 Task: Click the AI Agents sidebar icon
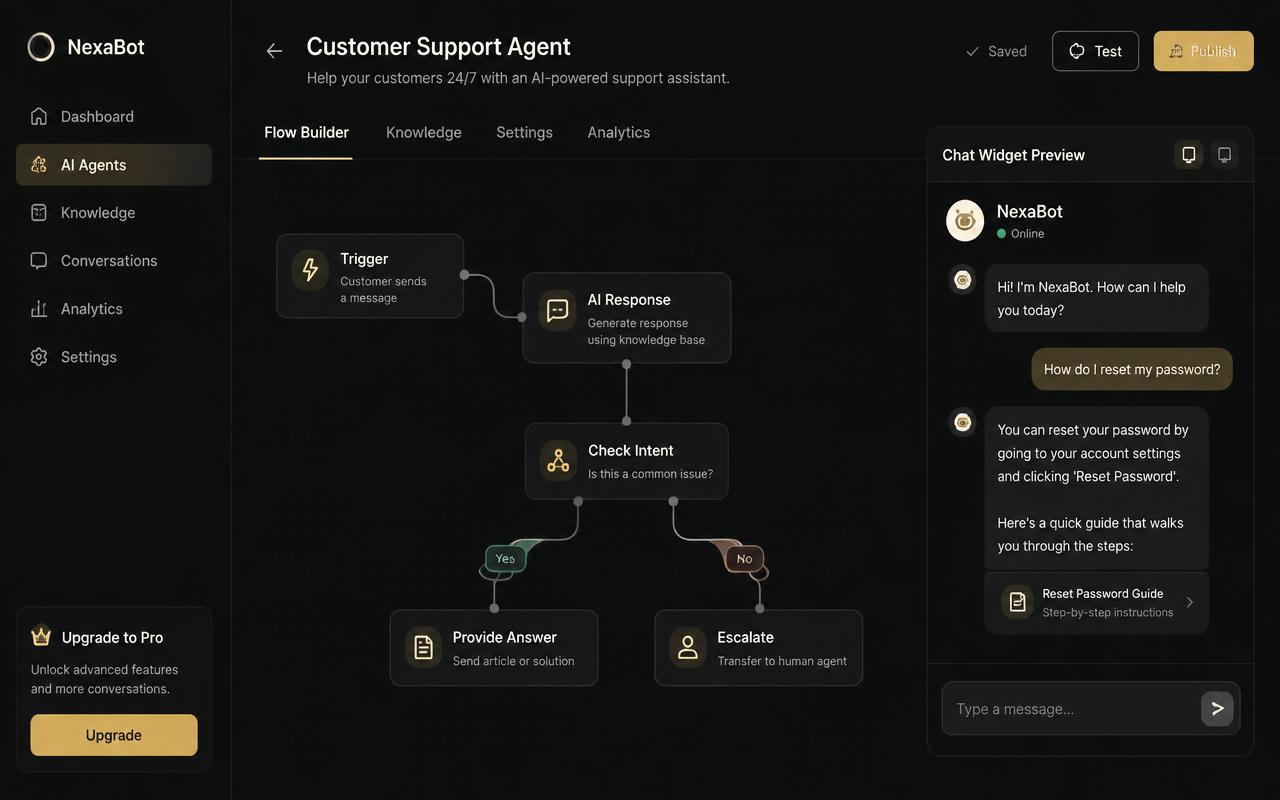click(x=39, y=165)
